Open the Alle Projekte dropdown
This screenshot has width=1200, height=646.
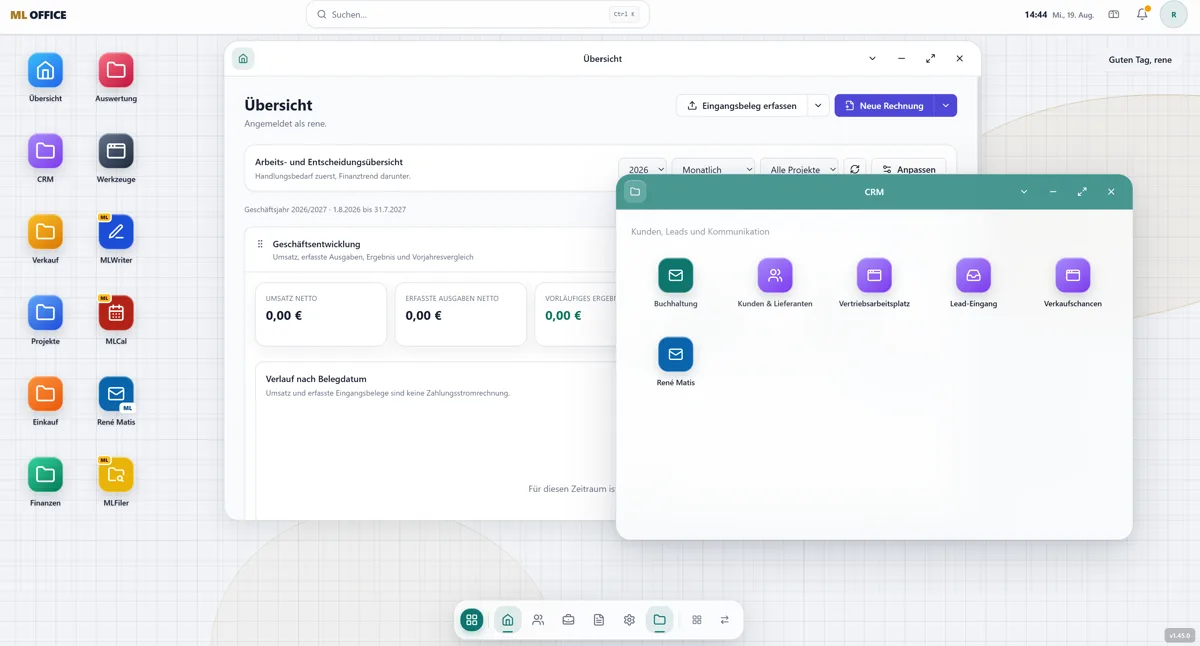pos(799,170)
